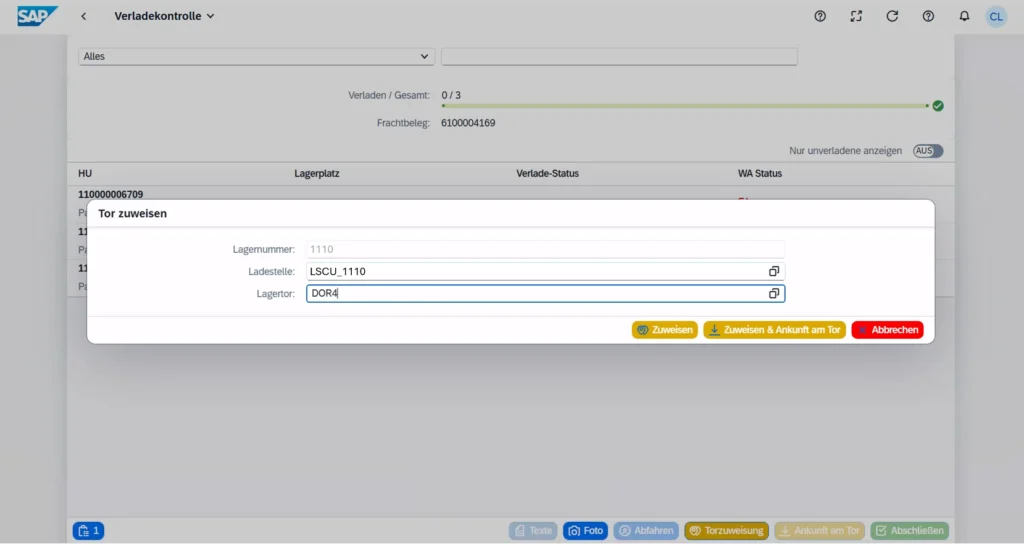Click the Ankunft am Tor footer button
The width and height of the screenshot is (1024, 544).
(820, 531)
